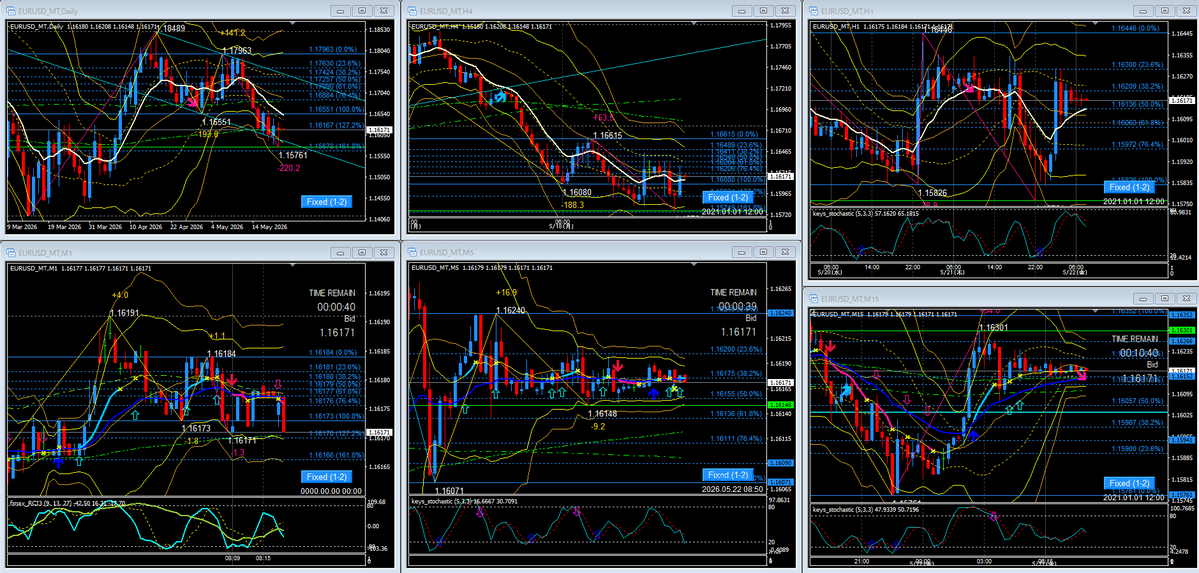Minimize the EURUSD_MT,H4 chart window
Viewport: 1199px width, 573px height.
tap(742, 10)
